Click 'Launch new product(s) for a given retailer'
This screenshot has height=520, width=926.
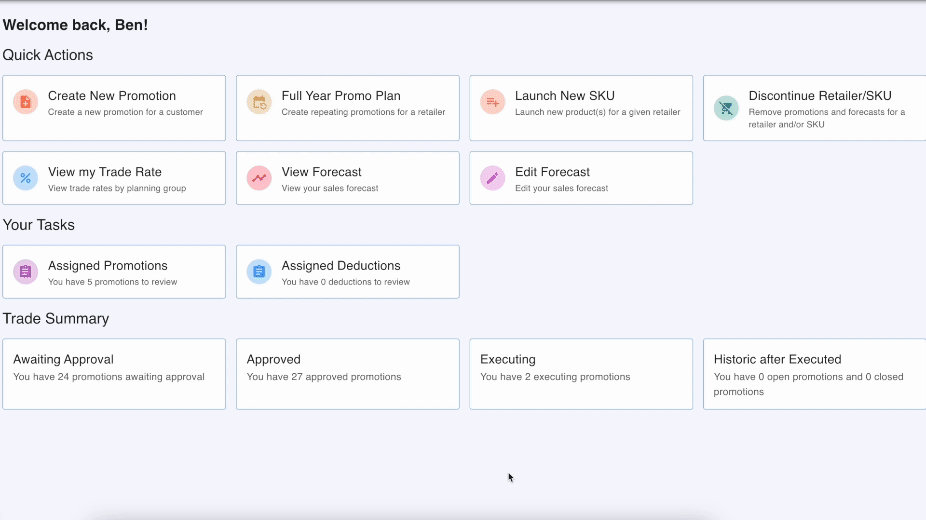tap(598, 112)
